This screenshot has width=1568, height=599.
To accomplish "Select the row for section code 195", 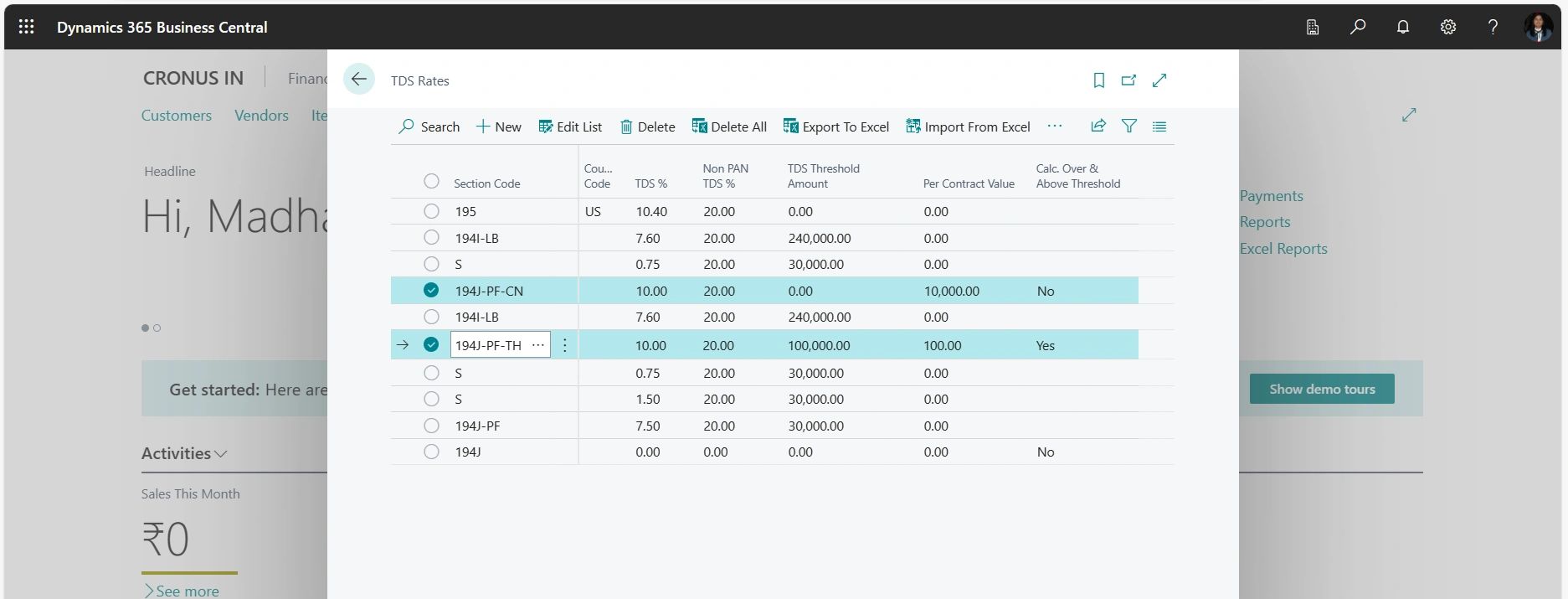I will pyautogui.click(x=431, y=212).
